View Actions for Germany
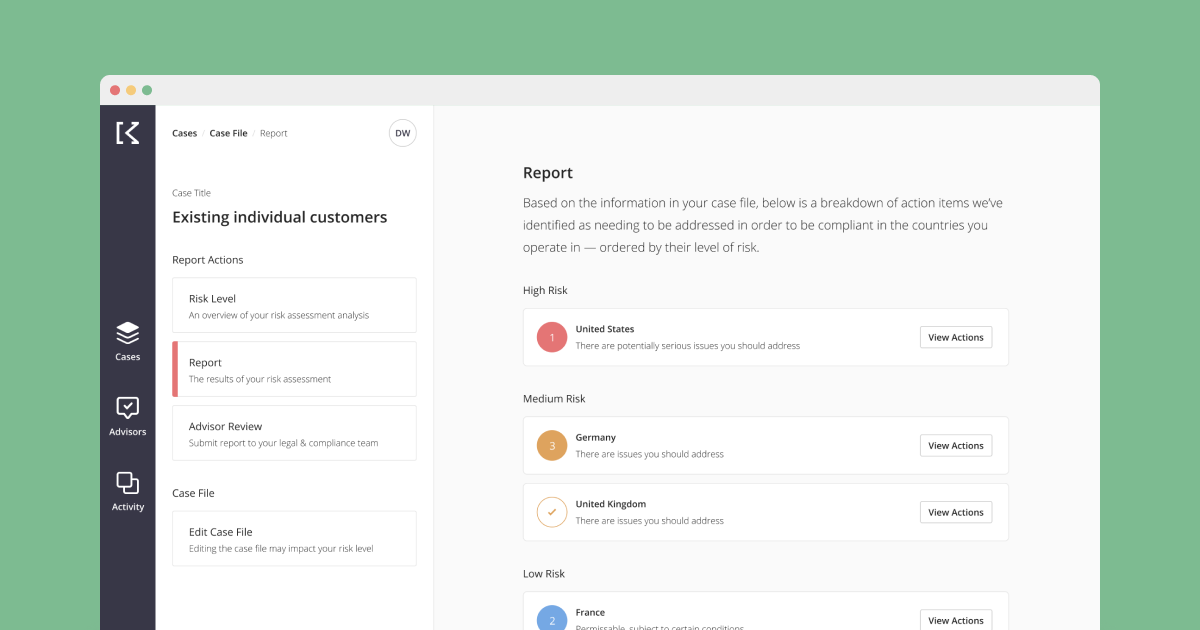 coord(955,445)
